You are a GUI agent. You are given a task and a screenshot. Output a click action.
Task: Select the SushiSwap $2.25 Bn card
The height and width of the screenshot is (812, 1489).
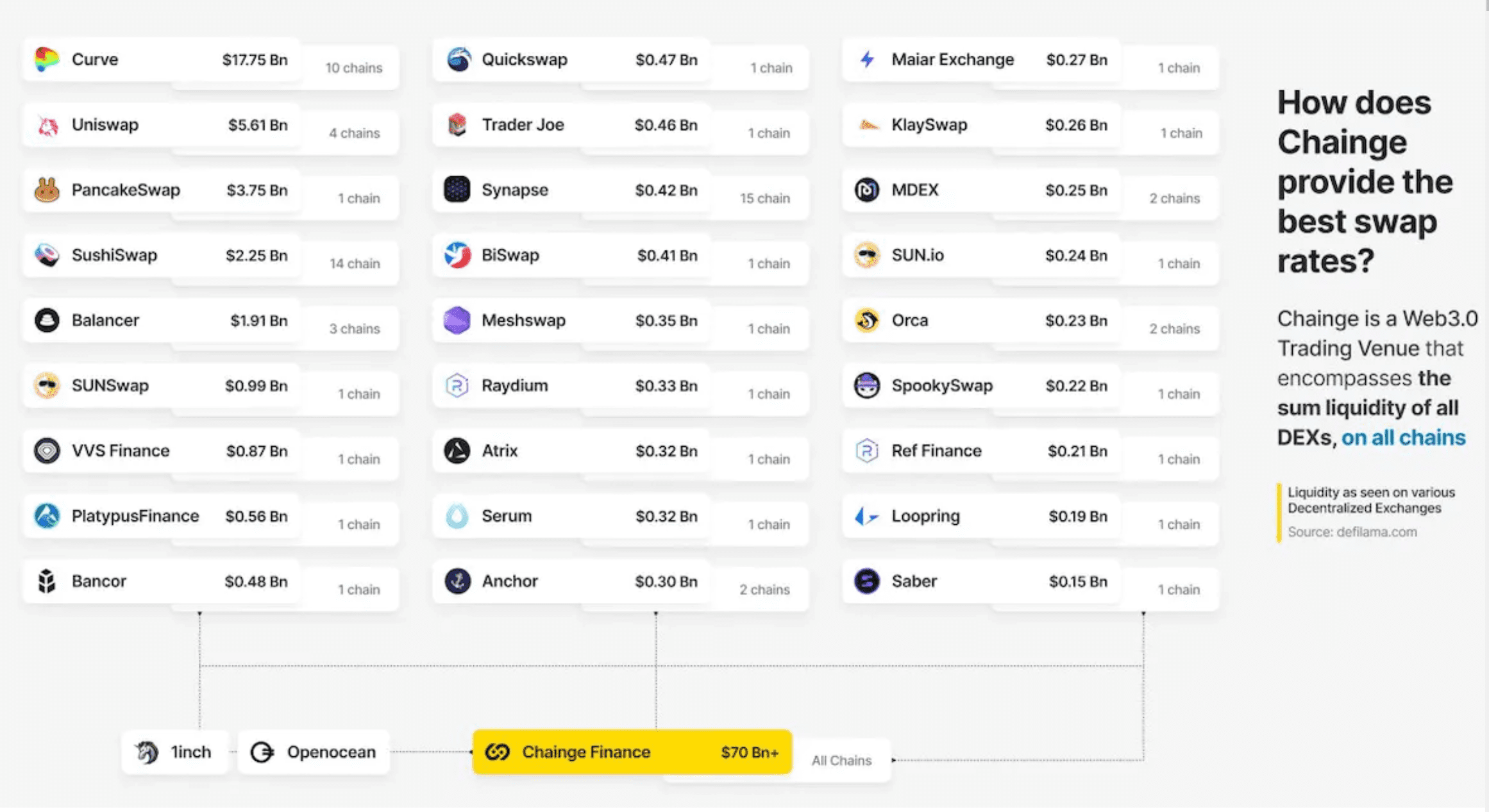tap(160, 256)
